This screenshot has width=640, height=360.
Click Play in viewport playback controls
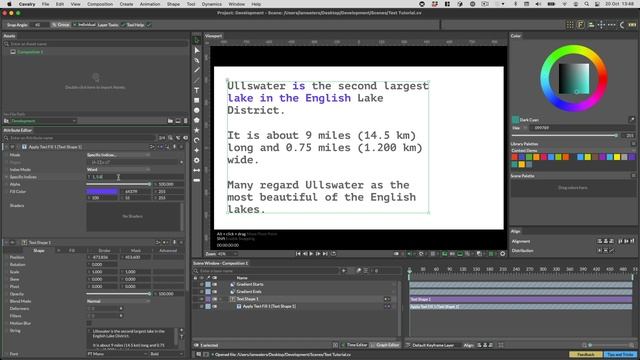click(x=311, y=253)
